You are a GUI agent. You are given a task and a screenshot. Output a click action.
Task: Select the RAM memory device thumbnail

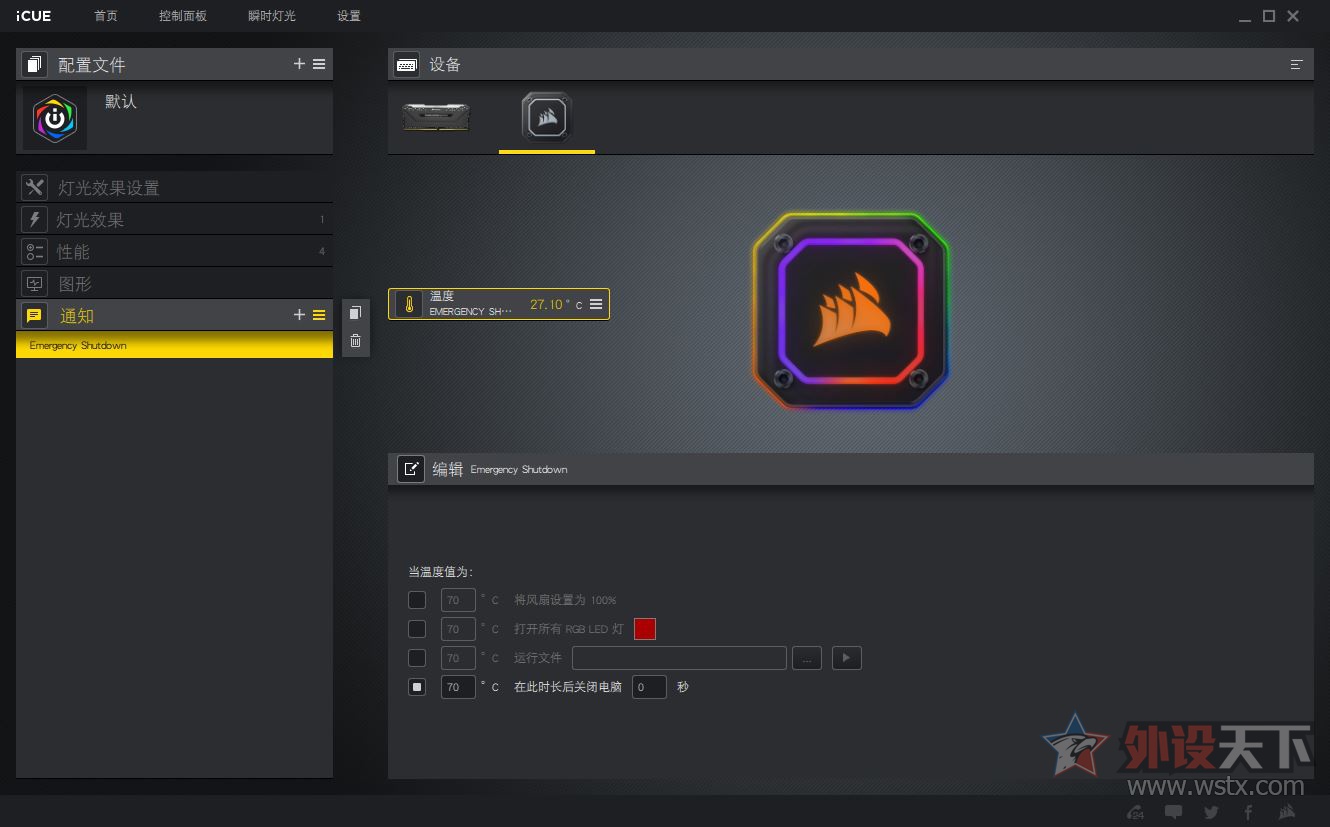[436, 117]
